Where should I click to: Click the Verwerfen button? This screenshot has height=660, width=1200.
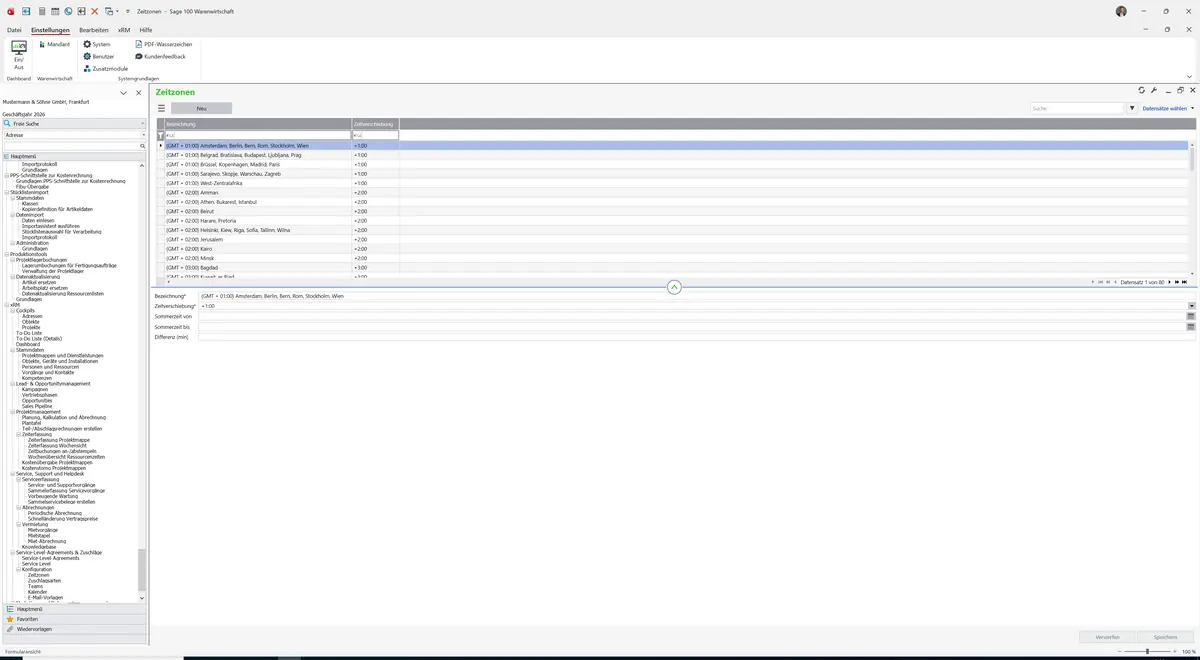pos(1107,636)
